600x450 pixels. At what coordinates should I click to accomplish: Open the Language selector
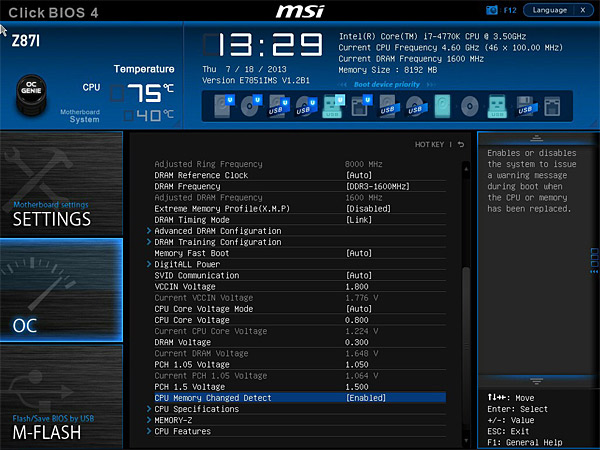(x=549, y=10)
